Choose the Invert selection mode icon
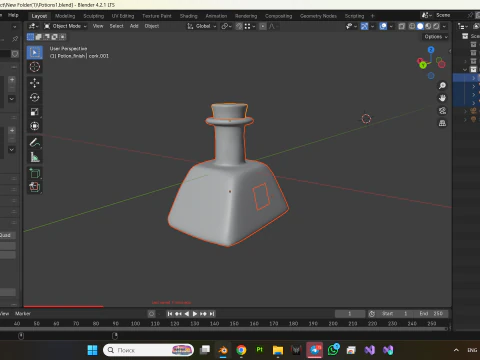 [x=54, y=37]
